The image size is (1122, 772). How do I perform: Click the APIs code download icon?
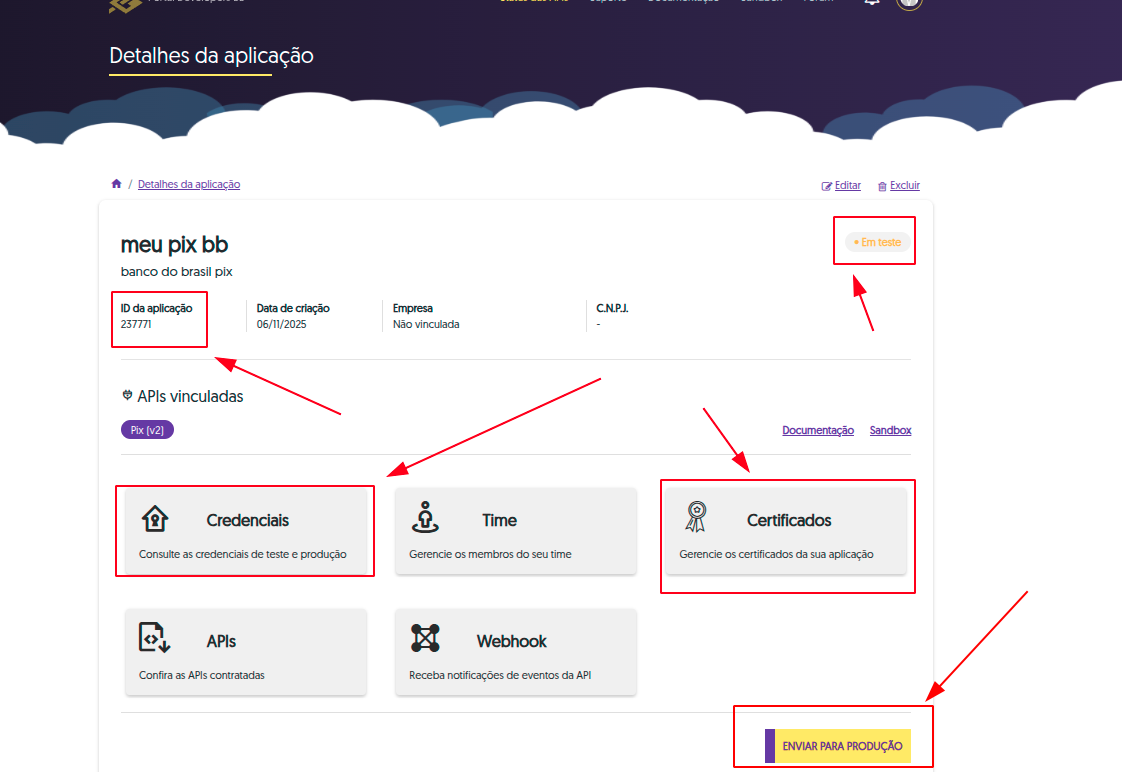tap(155, 639)
